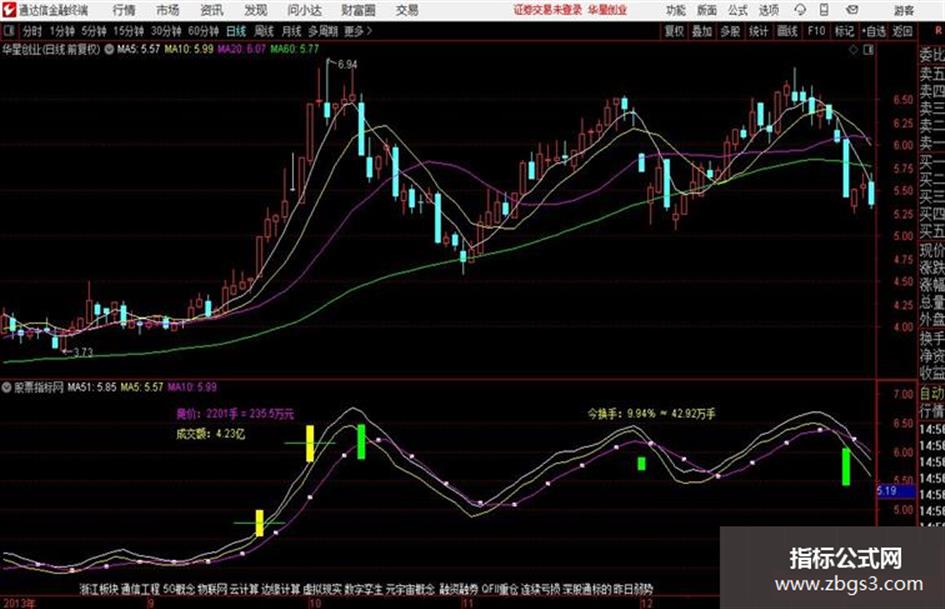Toggle left sidebar panel icon beside 分时
945x609 pixels.
pyautogui.click(x=8, y=31)
